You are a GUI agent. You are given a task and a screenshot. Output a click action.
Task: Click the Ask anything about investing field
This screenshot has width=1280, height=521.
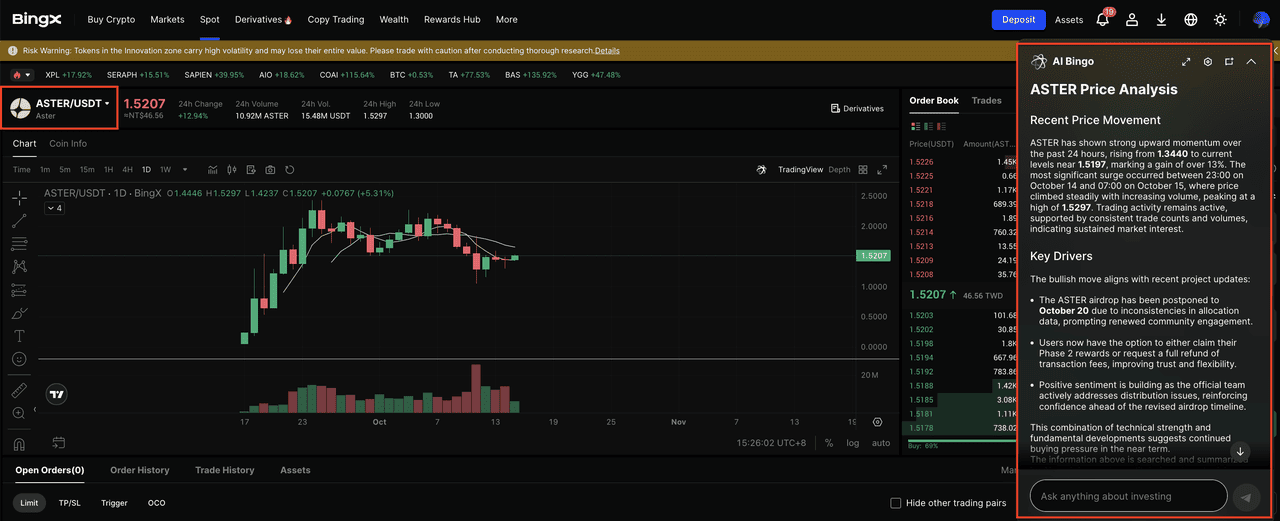click(x=1127, y=496)
